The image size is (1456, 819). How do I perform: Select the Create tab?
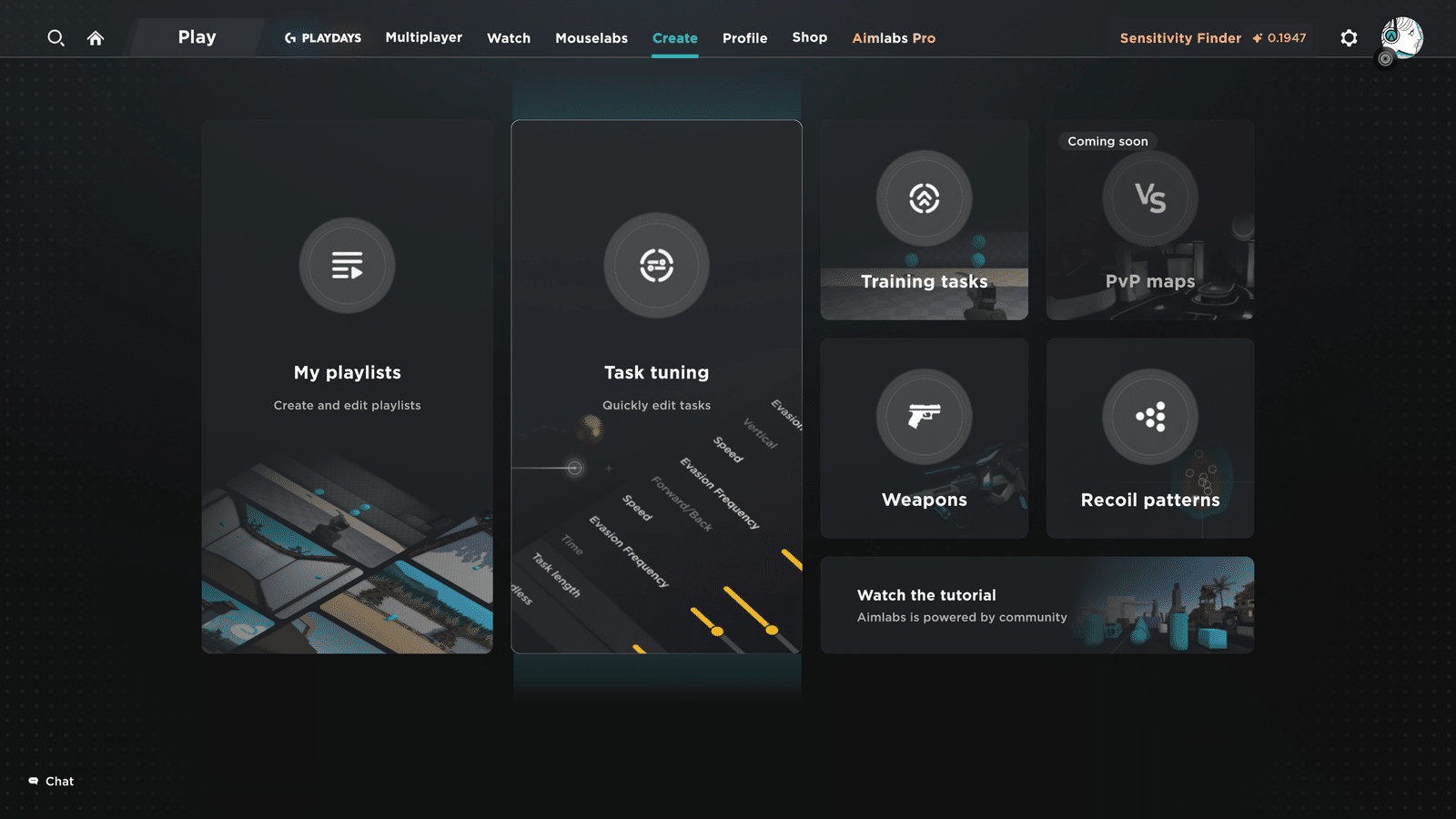pos(675,38)
